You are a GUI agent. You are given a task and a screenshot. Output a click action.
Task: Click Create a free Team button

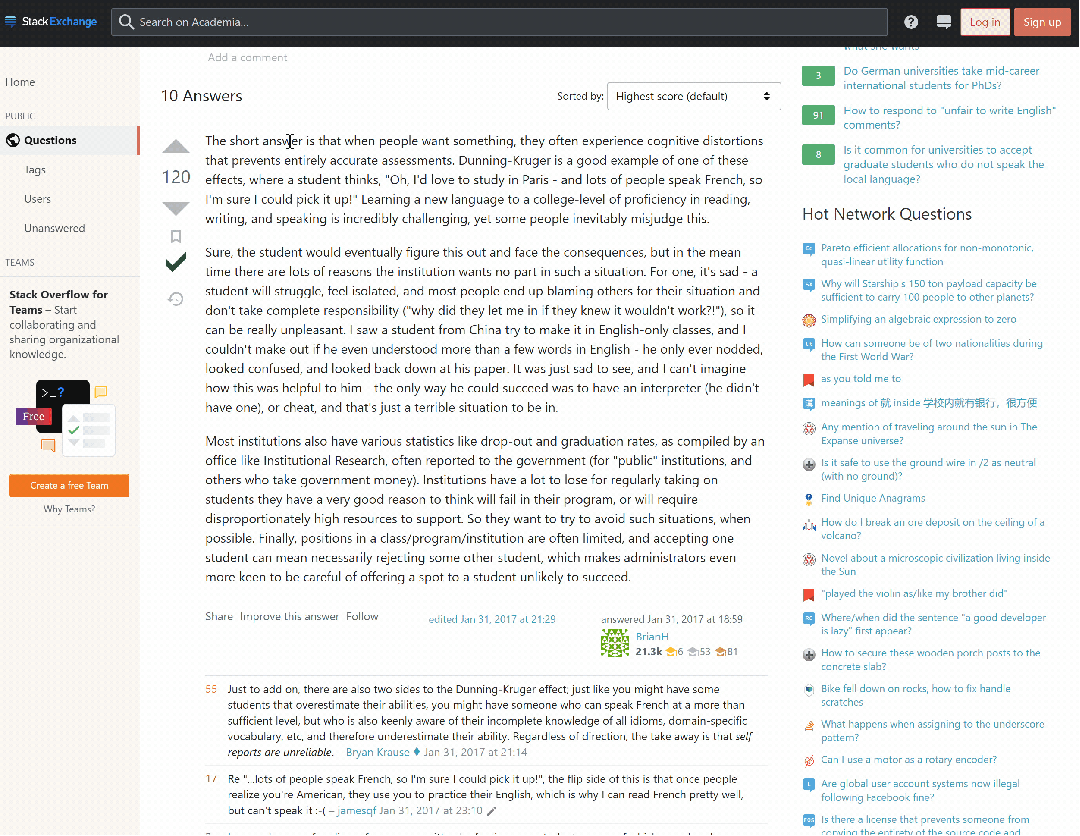(x=69, y=485)
